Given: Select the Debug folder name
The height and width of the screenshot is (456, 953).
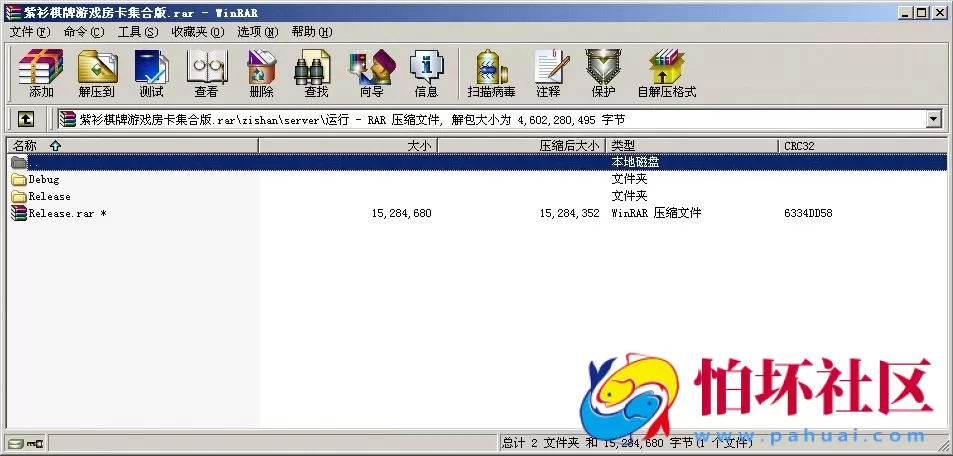Looking at the screenshot, I should pos(44,179).
